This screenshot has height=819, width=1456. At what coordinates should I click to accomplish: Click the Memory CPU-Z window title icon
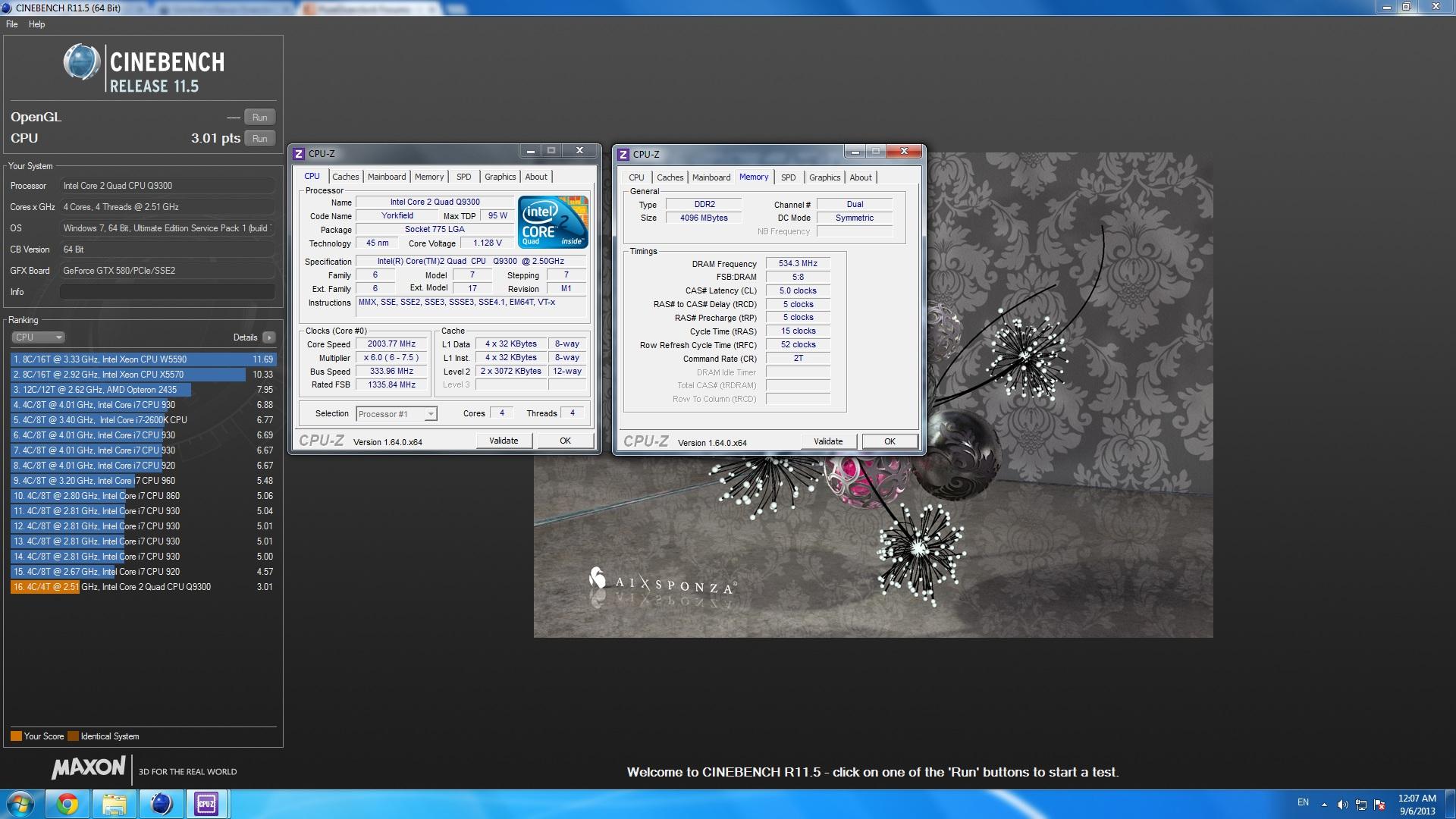623,155
